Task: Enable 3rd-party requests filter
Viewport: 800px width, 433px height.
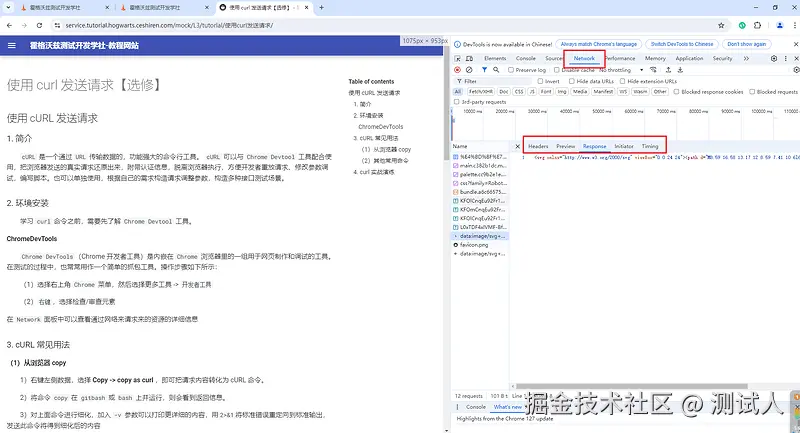Action: (x=457, y=102)
